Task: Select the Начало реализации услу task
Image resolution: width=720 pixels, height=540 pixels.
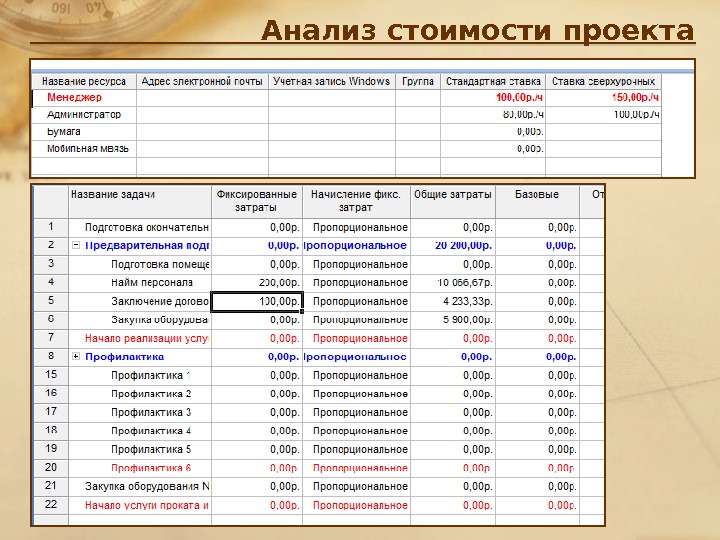Action: tap(147, 338)
